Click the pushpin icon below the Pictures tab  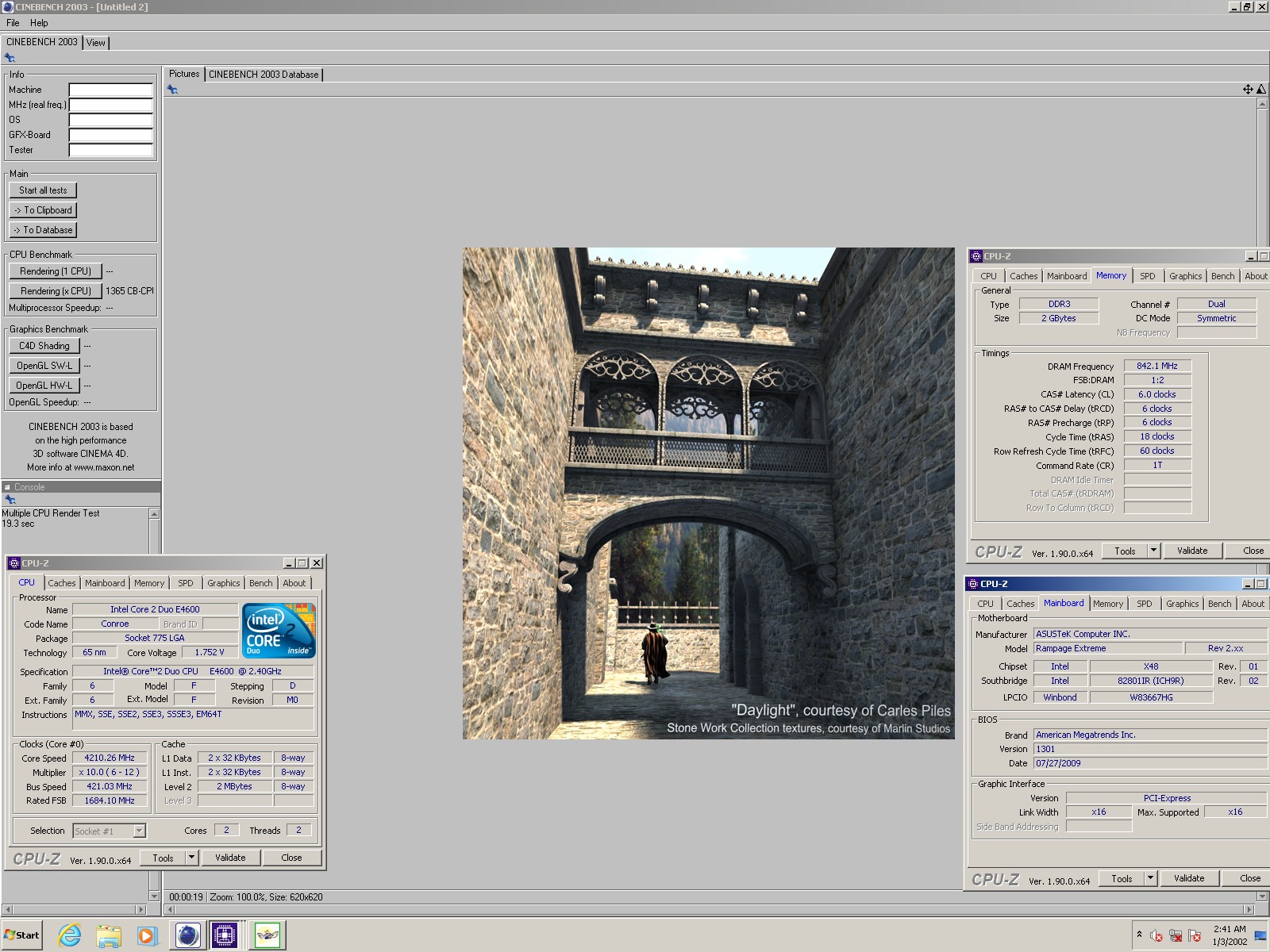click(172, 90)
